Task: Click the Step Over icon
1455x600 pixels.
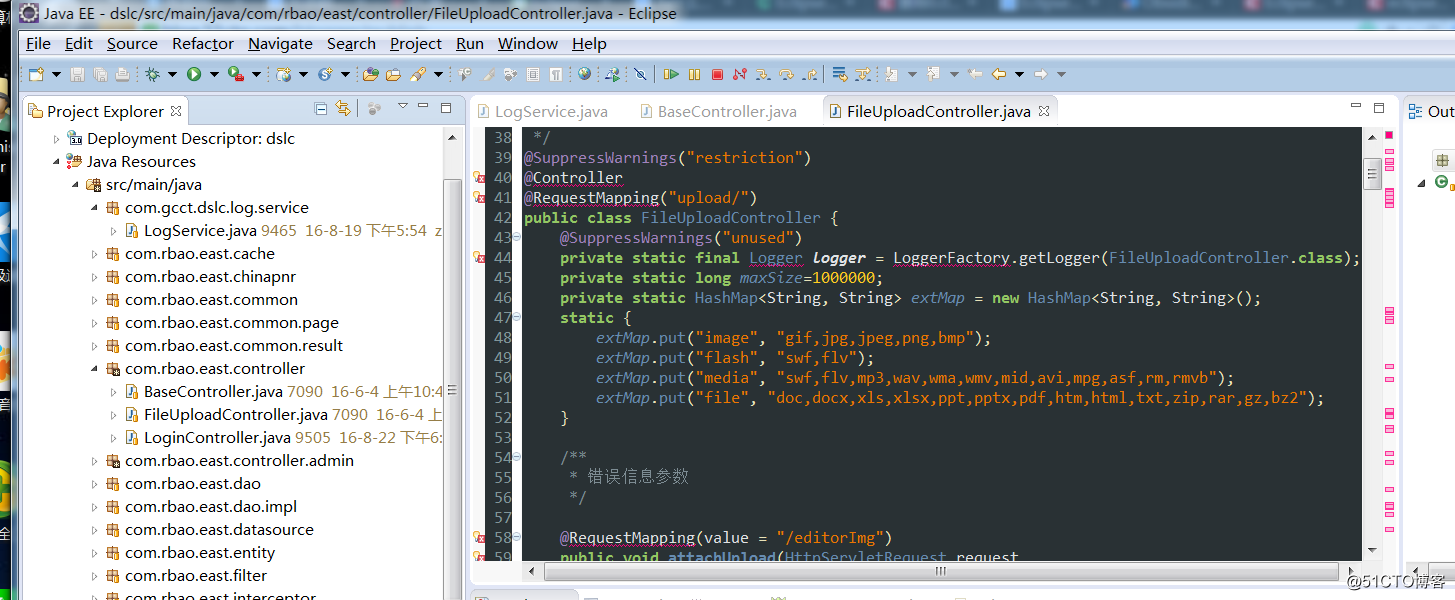Action: (x=786, y=74)
